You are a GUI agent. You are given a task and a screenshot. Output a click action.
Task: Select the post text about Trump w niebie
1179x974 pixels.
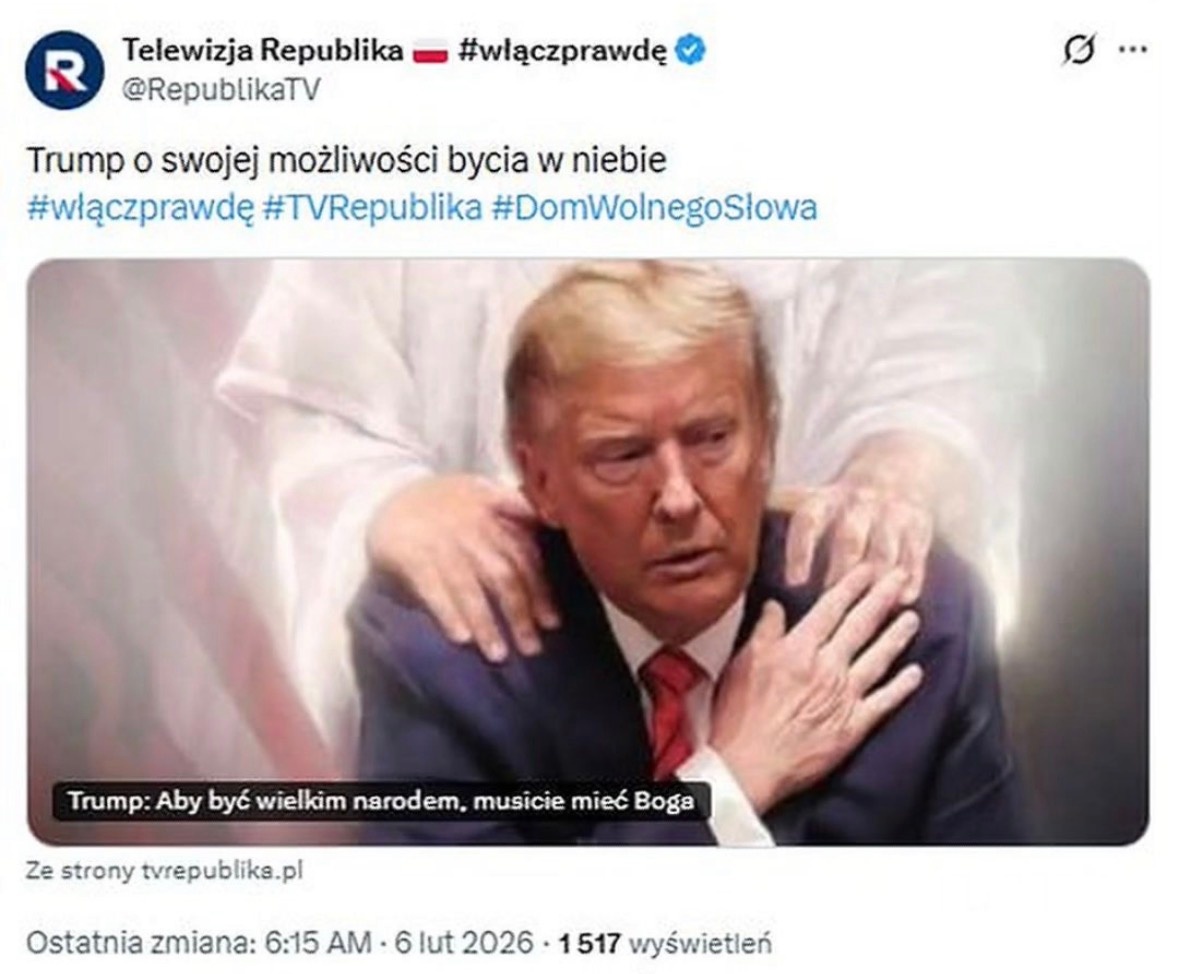tap(347, 160)
